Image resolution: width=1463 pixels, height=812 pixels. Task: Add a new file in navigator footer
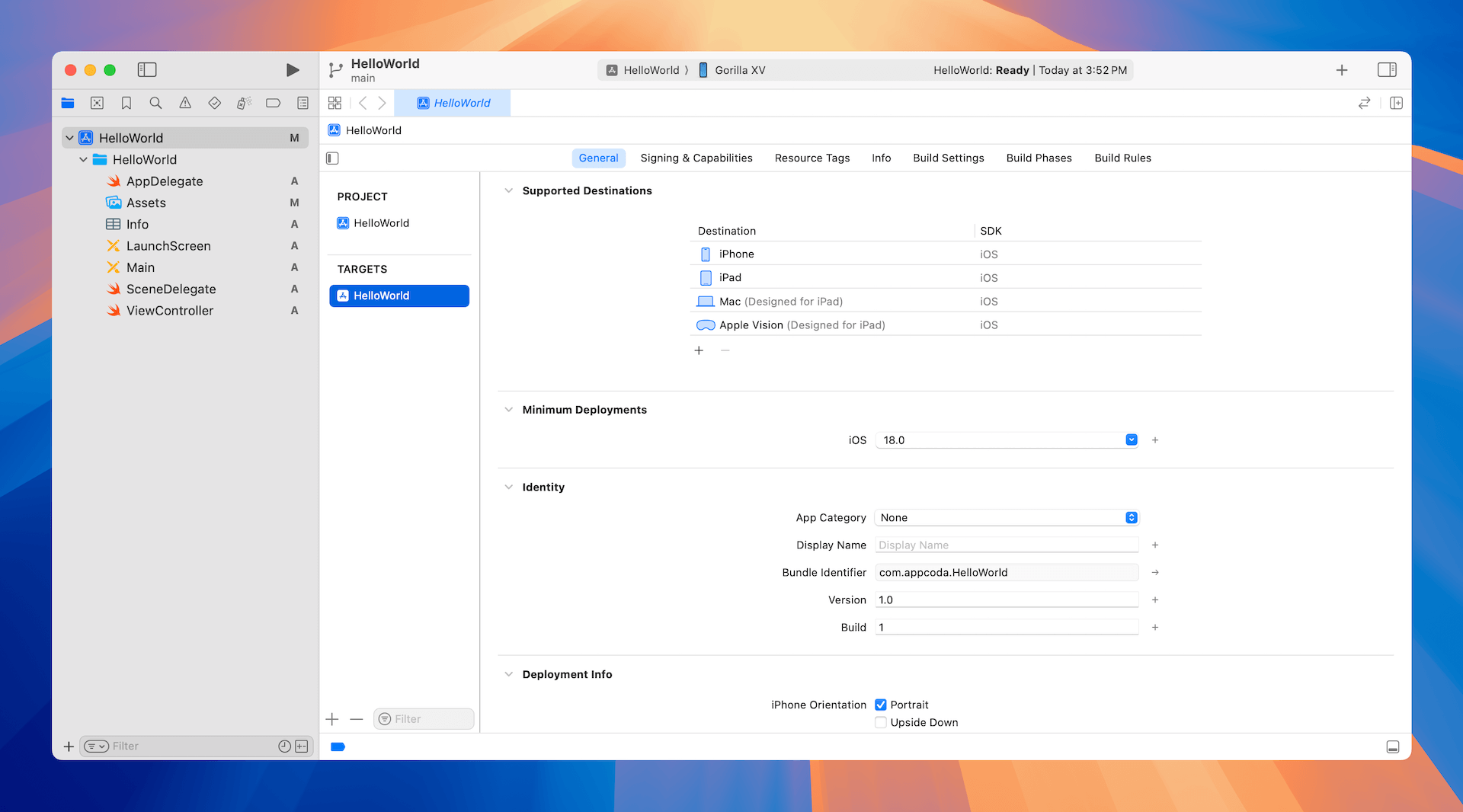pos(69,746)
